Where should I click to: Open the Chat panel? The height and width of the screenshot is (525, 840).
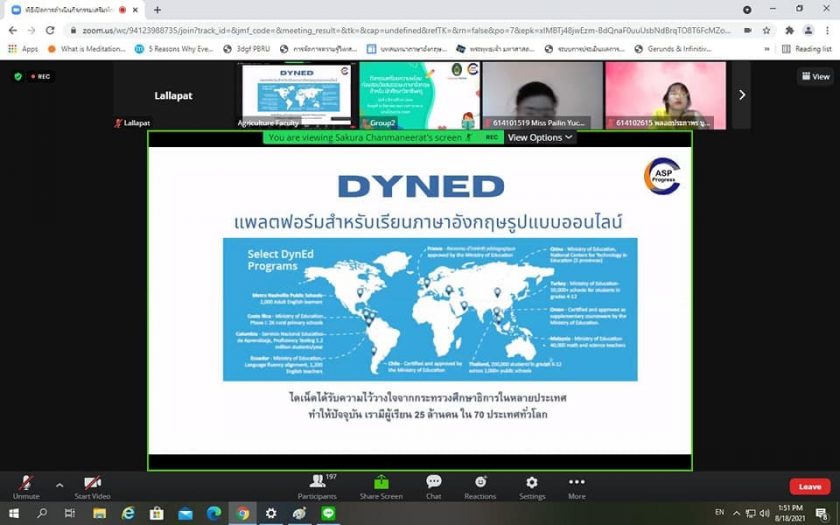point(433,485)
